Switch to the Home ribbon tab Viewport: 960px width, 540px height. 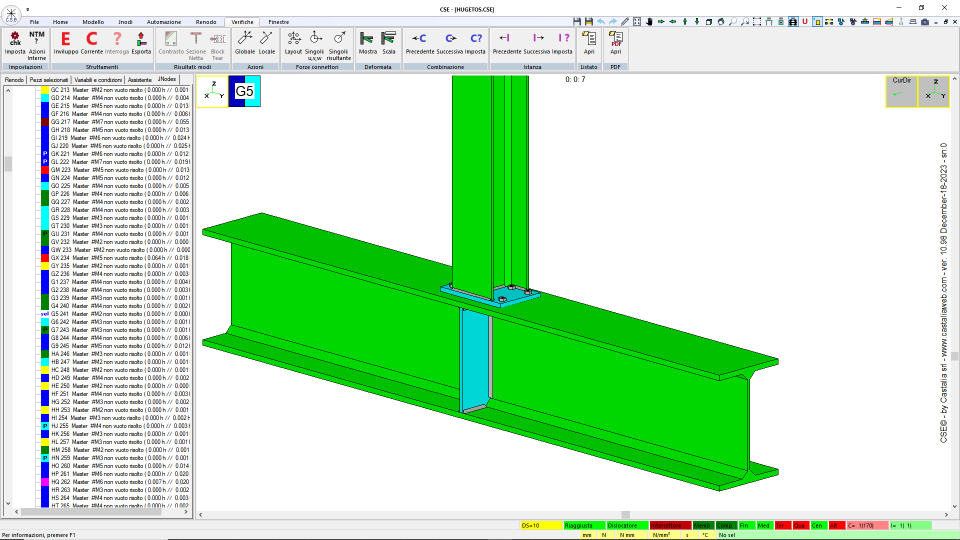click(x=60, y=22)
